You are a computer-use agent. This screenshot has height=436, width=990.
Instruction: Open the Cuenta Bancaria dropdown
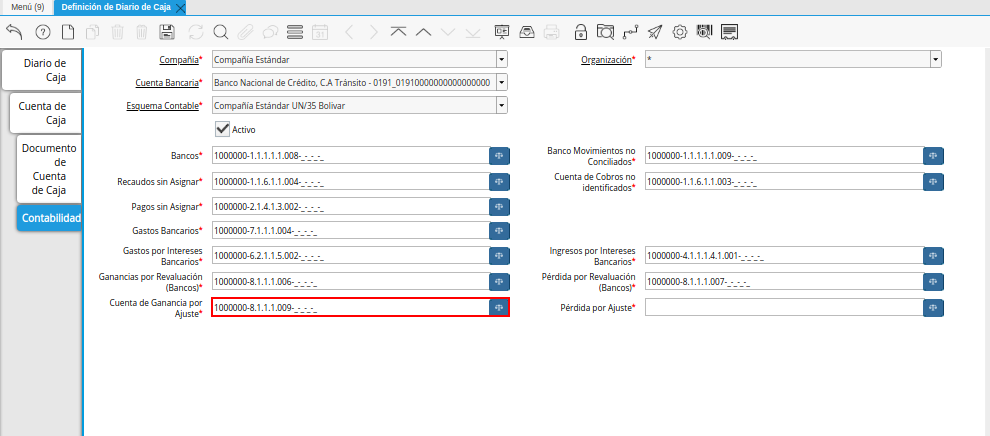click(x=501, y=83)
